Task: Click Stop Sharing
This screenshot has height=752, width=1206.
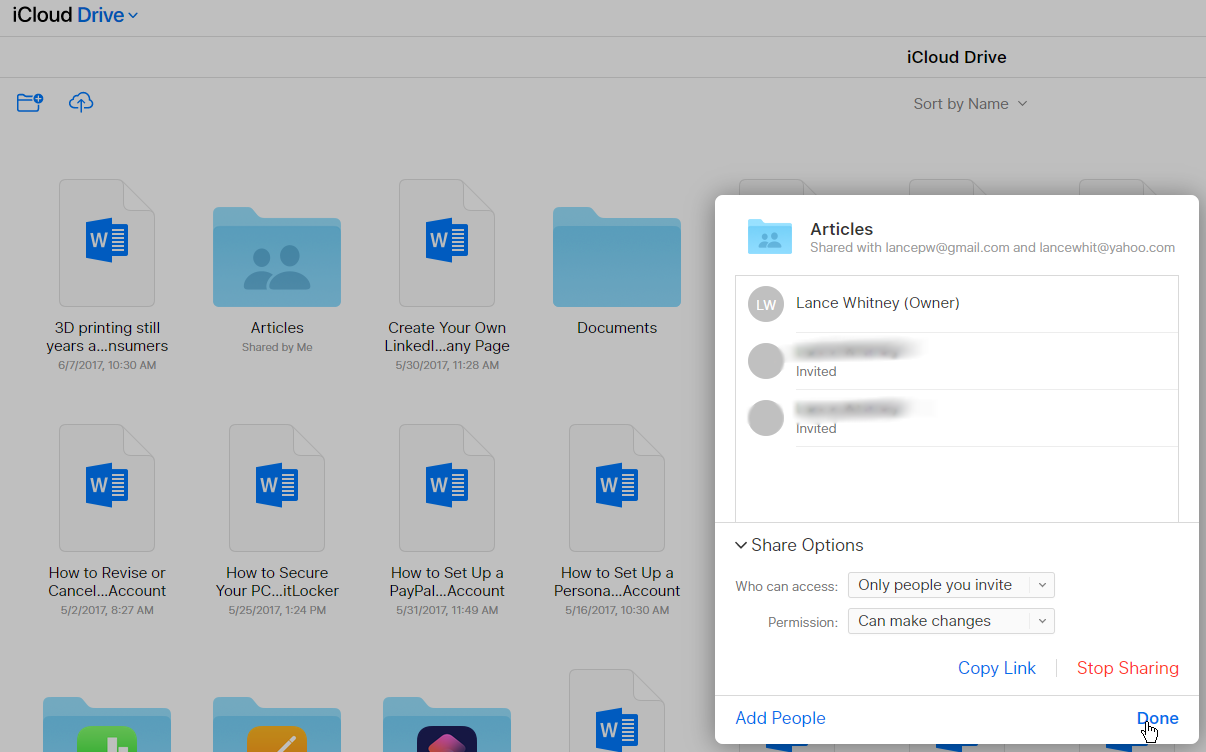Action: (1128, 668)
